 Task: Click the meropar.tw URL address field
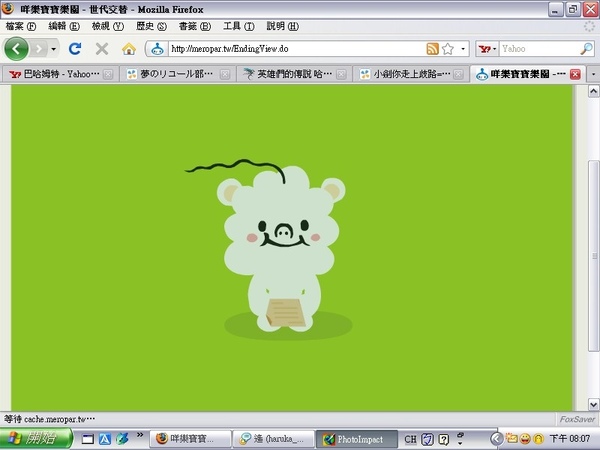[296, 49]
